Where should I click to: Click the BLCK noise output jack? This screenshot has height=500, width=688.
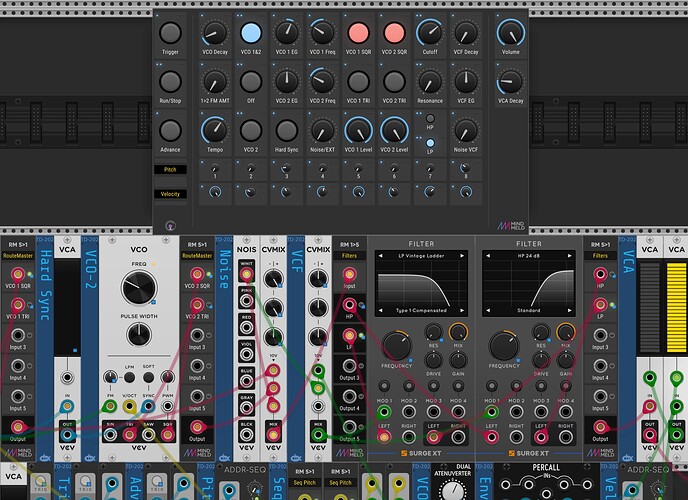(247, 435)
